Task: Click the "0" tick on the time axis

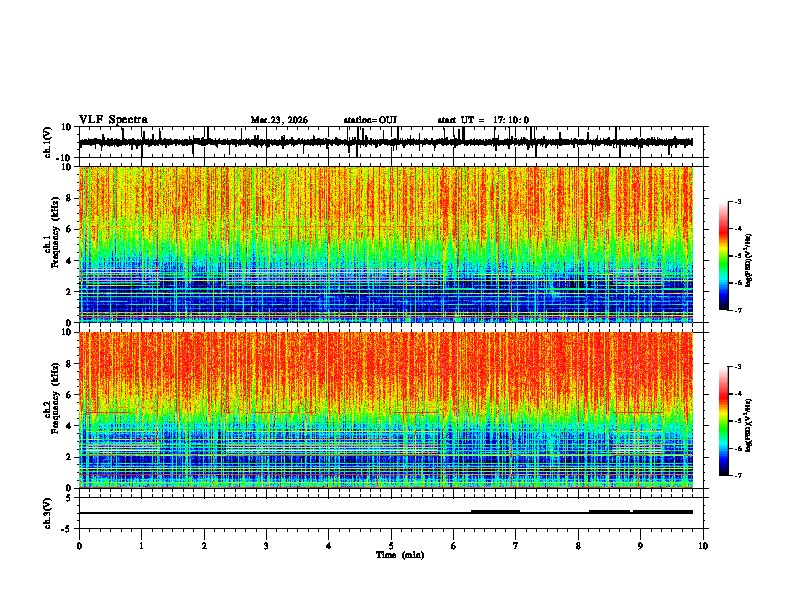Action: (x=79, y=546)
